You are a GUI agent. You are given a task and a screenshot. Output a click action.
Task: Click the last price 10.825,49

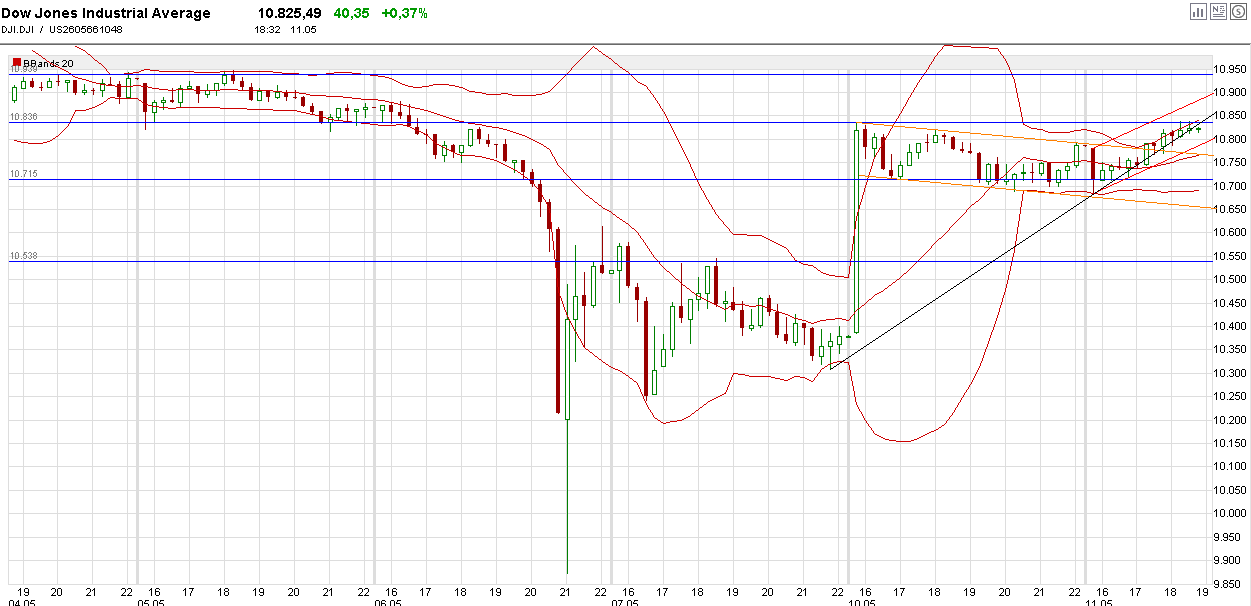[289, 13]
